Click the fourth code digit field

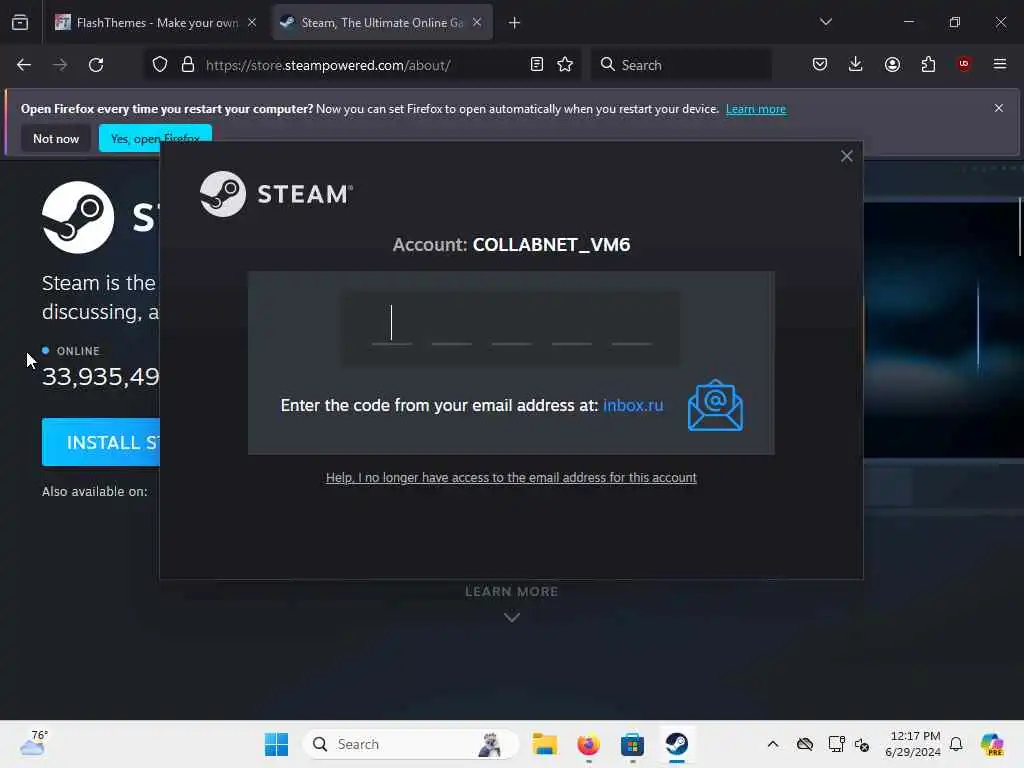(571, 324)
